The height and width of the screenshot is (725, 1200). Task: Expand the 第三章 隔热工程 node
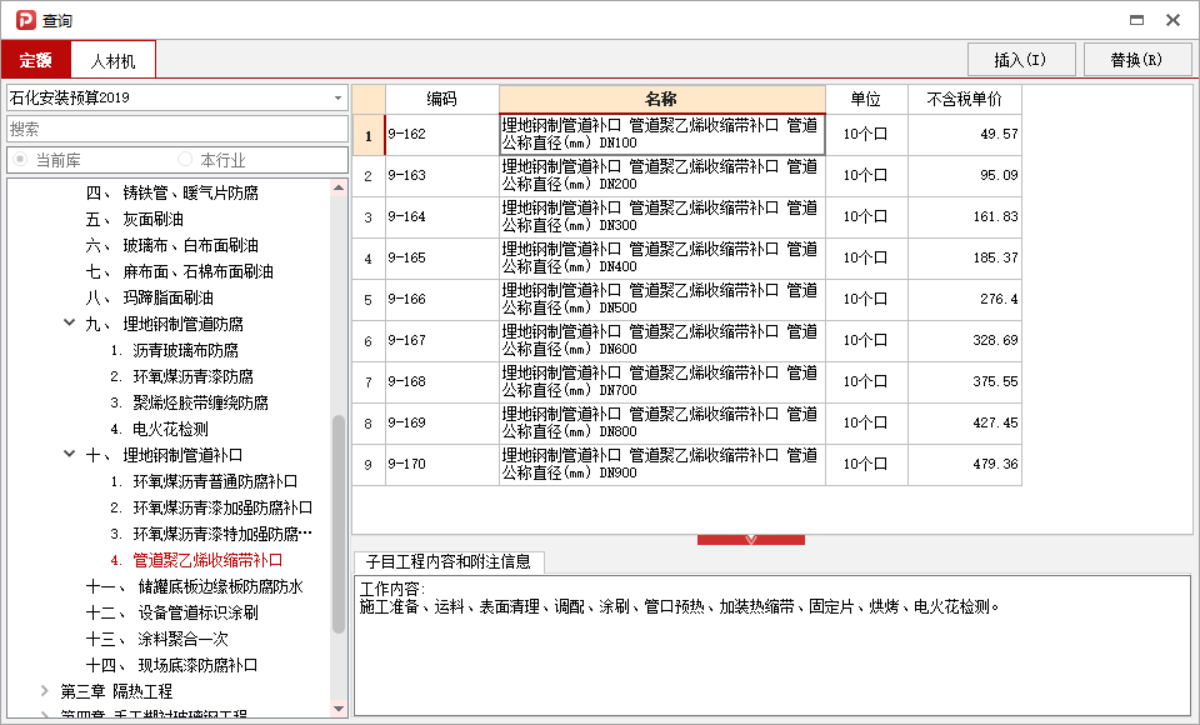coord(45,691)
